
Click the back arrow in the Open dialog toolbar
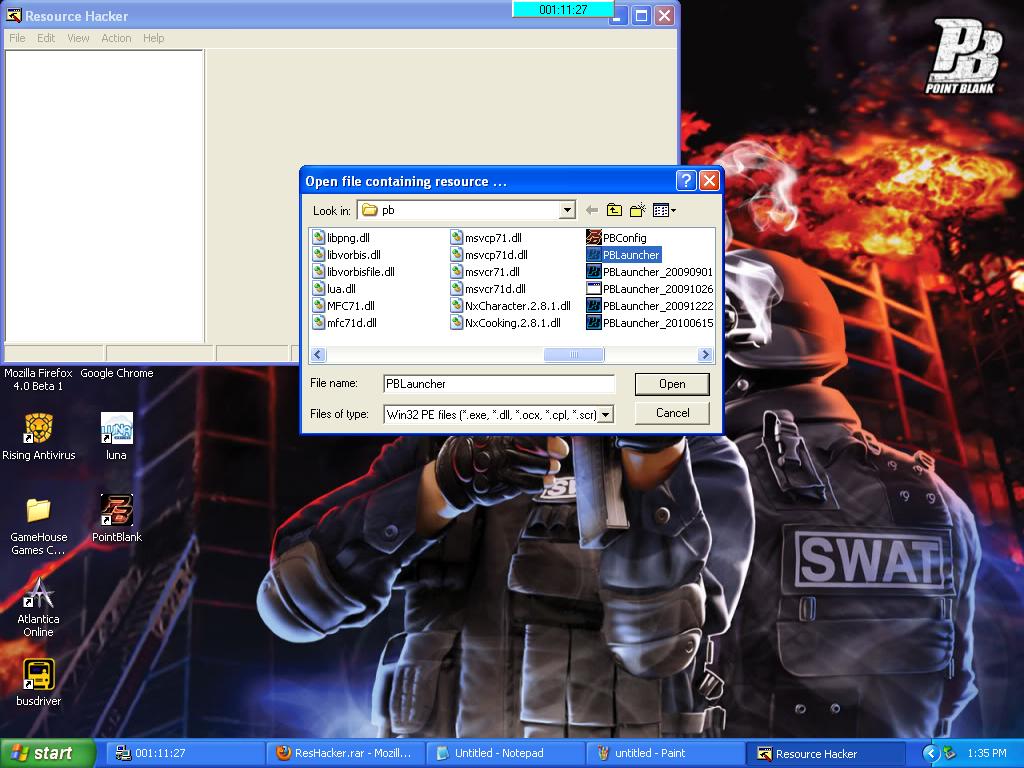pyautogui.click(x=591, y=210)
